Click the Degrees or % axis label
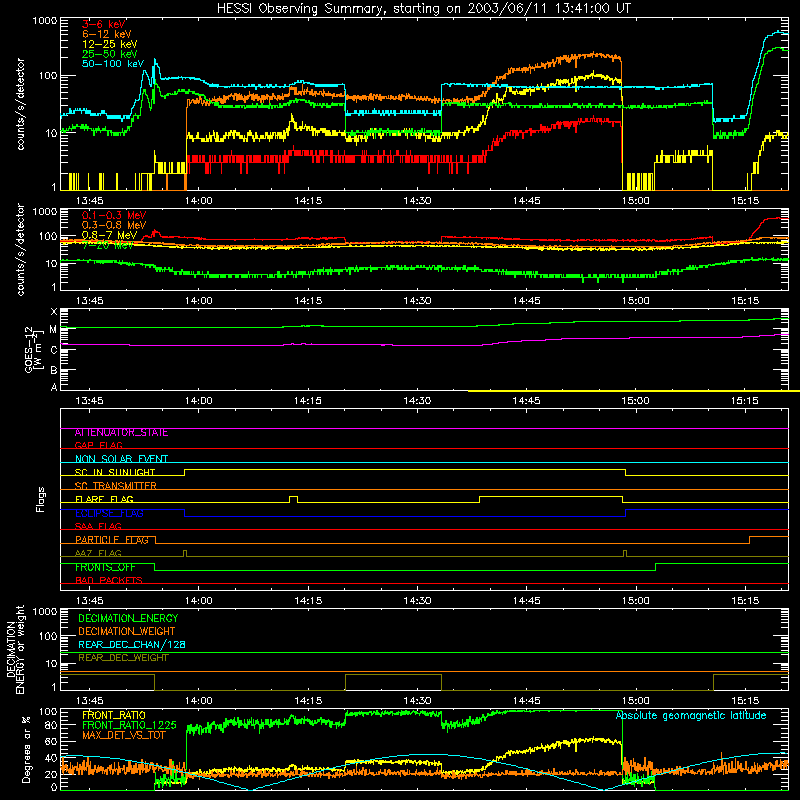This screenshot has height=800, width=800. click(x=26, y=750)
